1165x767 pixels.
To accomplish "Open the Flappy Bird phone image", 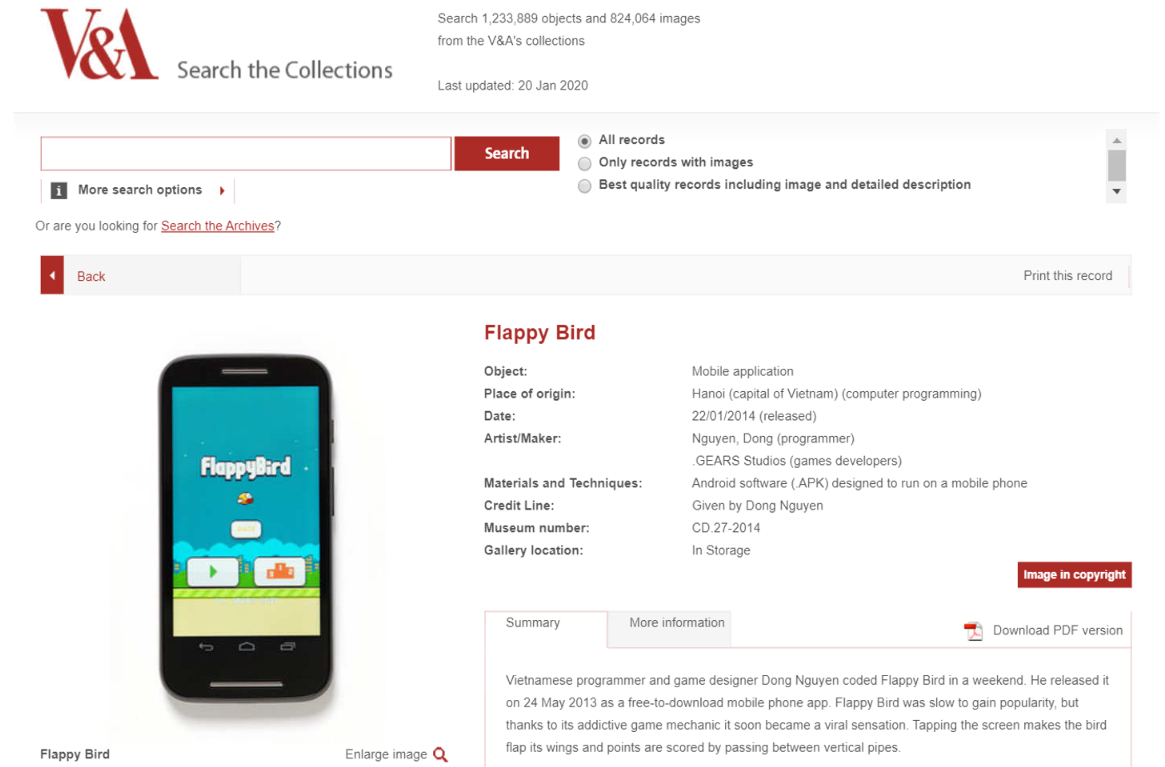I will tap(245, 528).
